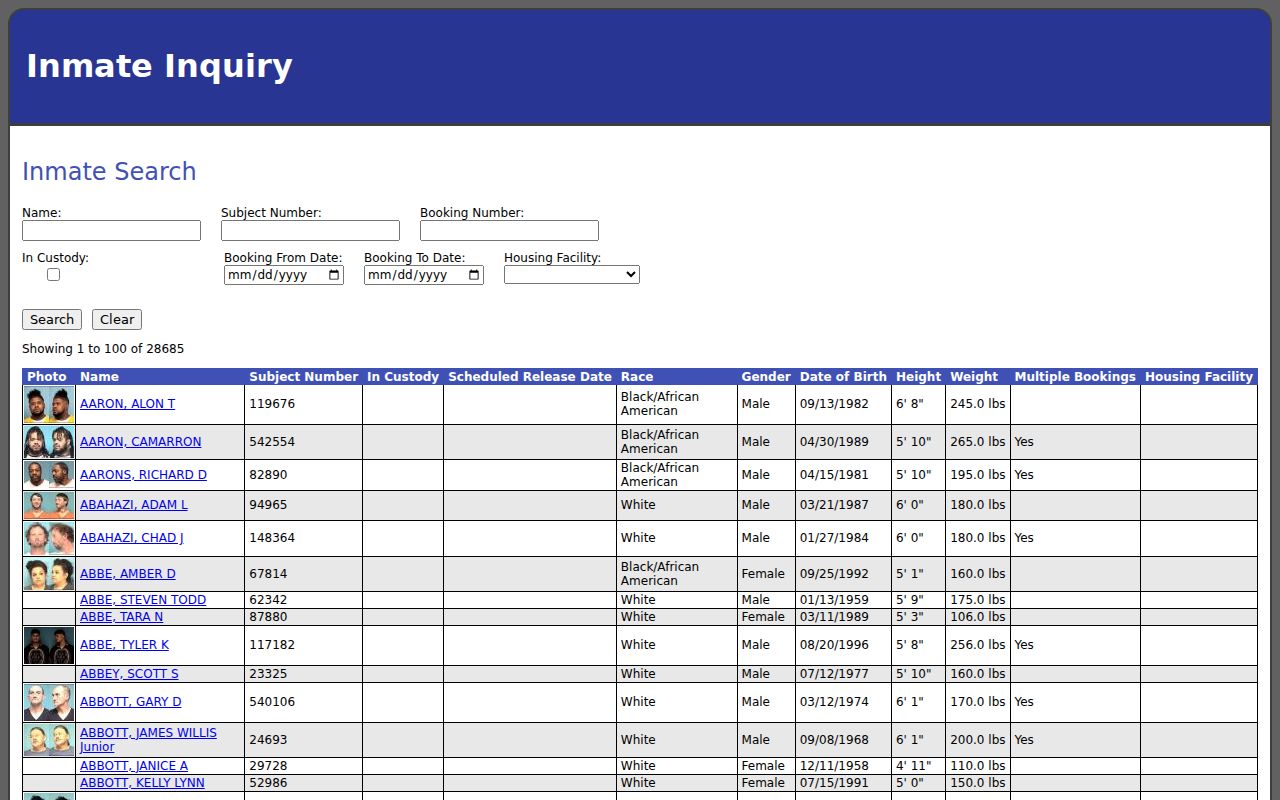Open ABBE, TYLER K inmate link
Image resolution: width=1280 pixels, height=800 pixels.
(124, 645)
